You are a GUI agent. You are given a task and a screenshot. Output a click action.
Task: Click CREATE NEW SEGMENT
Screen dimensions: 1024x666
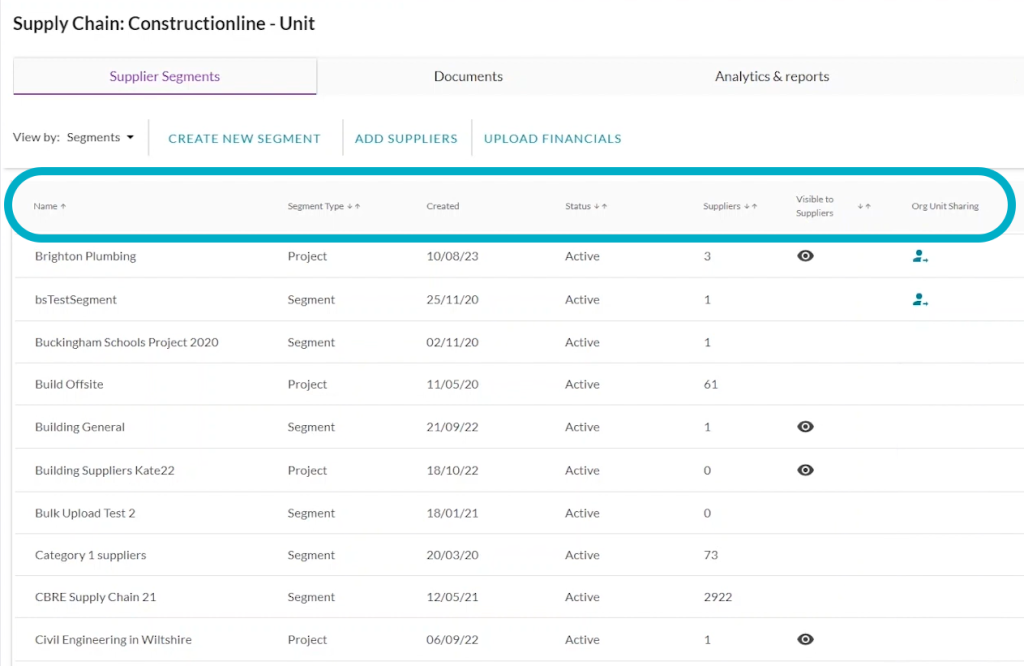pos(244,138)
